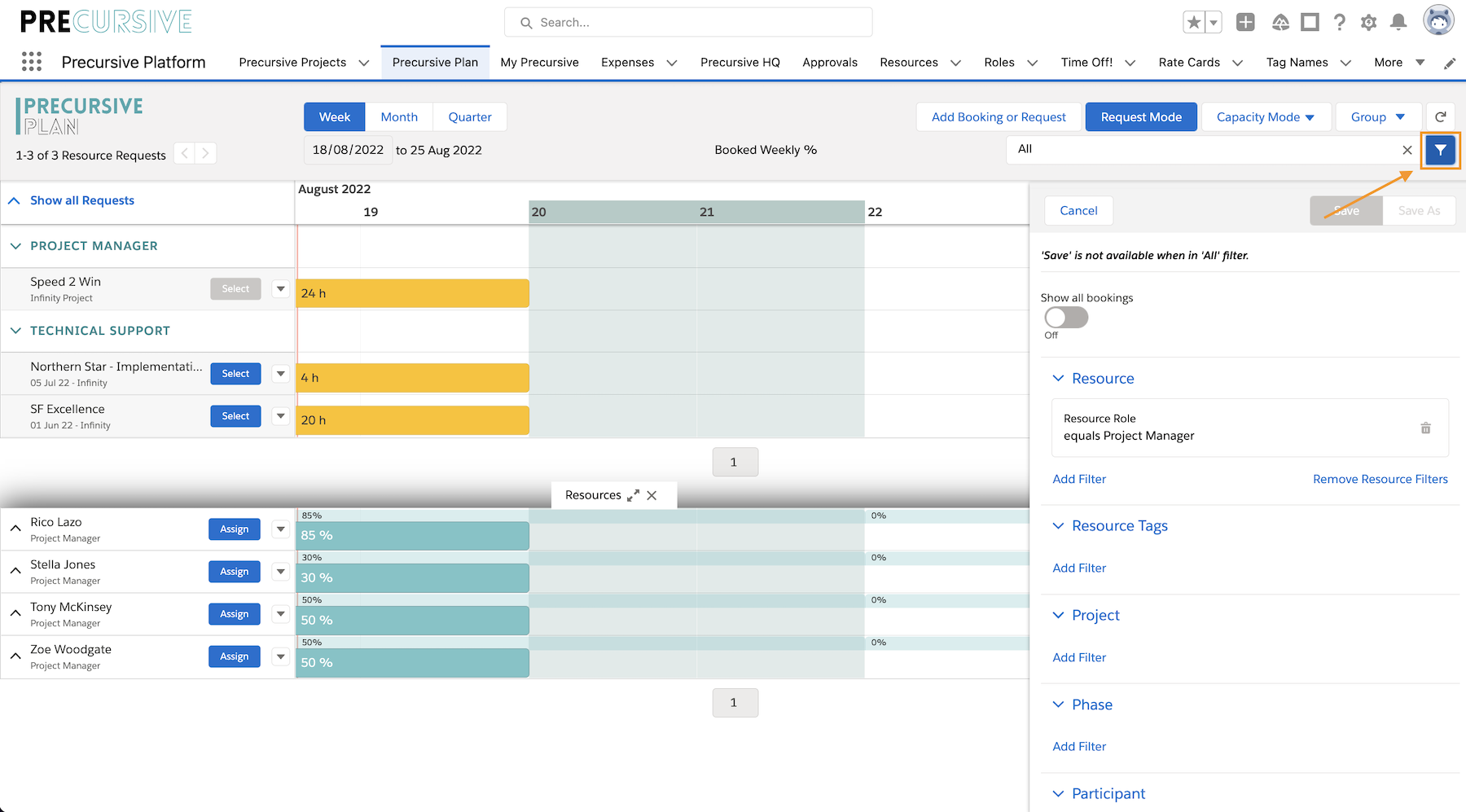1466x812 pixels.
Task: Click Select for Northern Star request
Action: coord(235,374)
